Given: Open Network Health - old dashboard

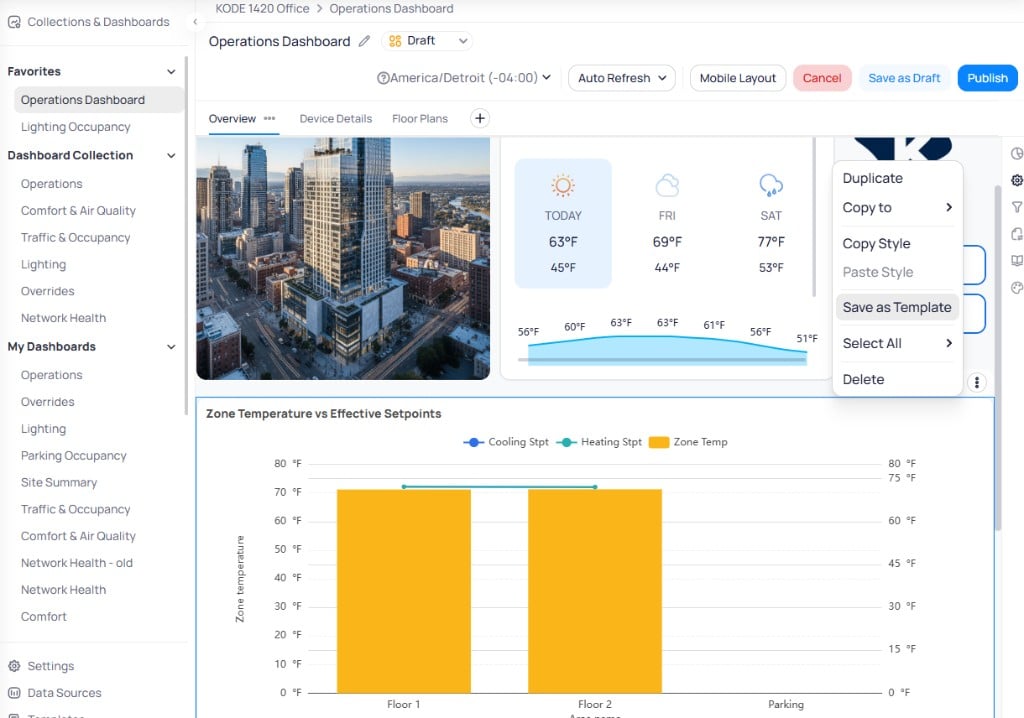Looking at the screenshot, I should click(76, 563).
